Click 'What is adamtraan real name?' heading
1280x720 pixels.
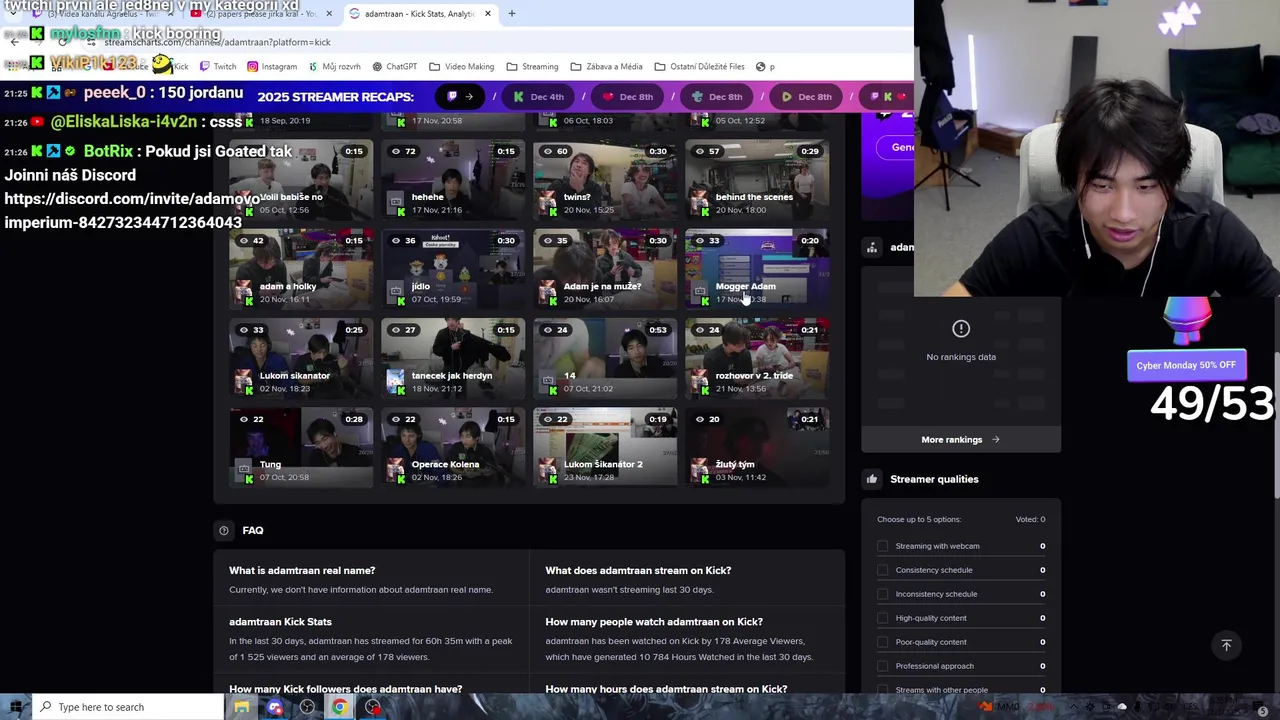pyautogui.click(x=302, y=571)
